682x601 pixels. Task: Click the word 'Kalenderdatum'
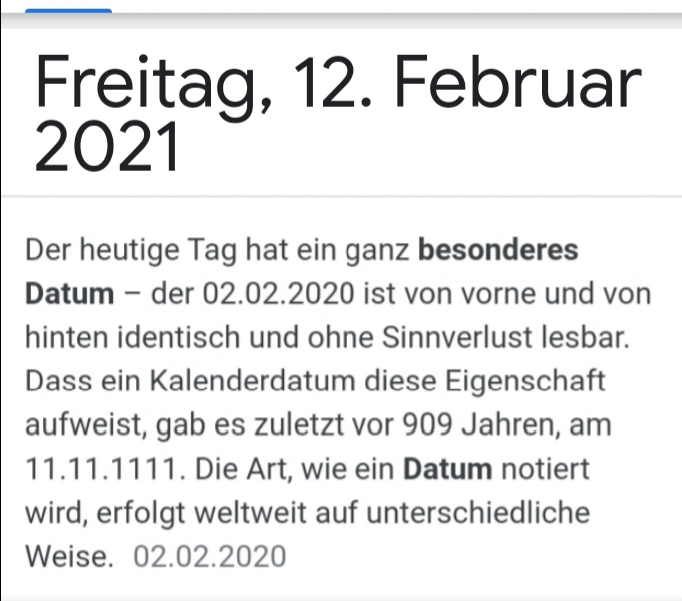253,381
